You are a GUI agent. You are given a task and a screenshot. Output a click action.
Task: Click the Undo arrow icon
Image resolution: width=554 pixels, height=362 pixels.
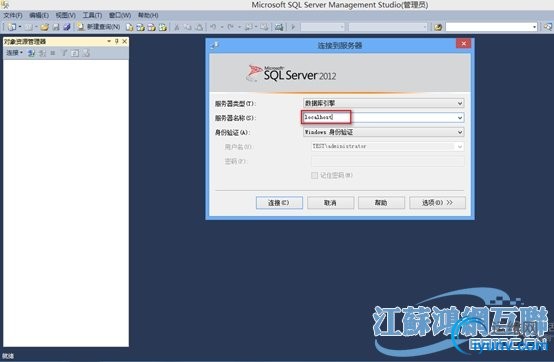click(x=213, y=27)
